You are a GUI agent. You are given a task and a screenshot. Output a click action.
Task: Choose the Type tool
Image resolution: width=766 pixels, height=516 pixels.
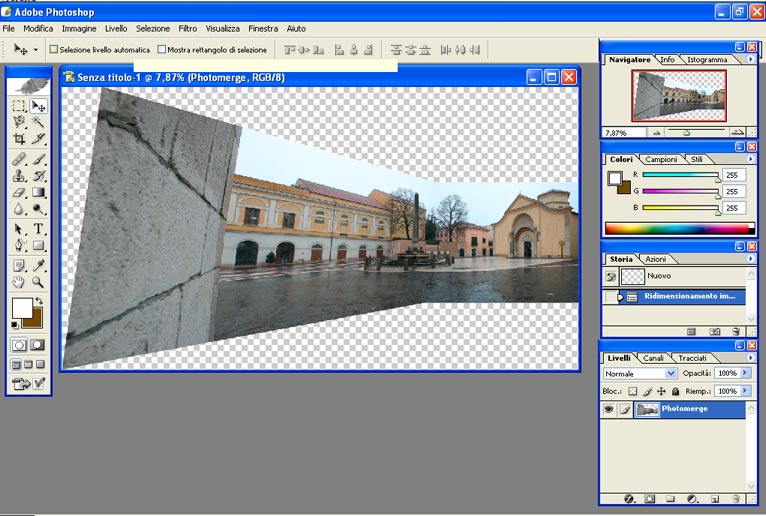[x=39, y=229]
